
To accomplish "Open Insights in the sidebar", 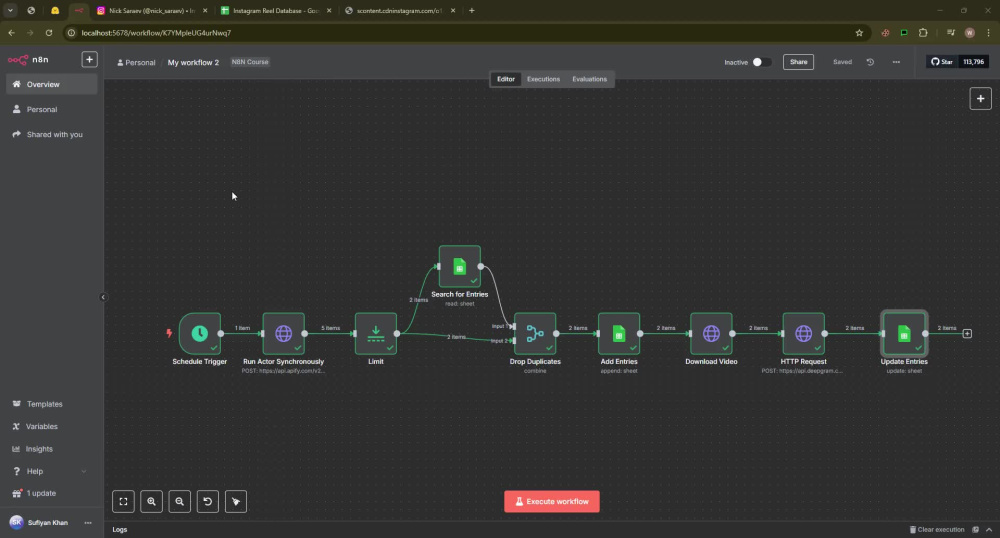I will (50, 449).
